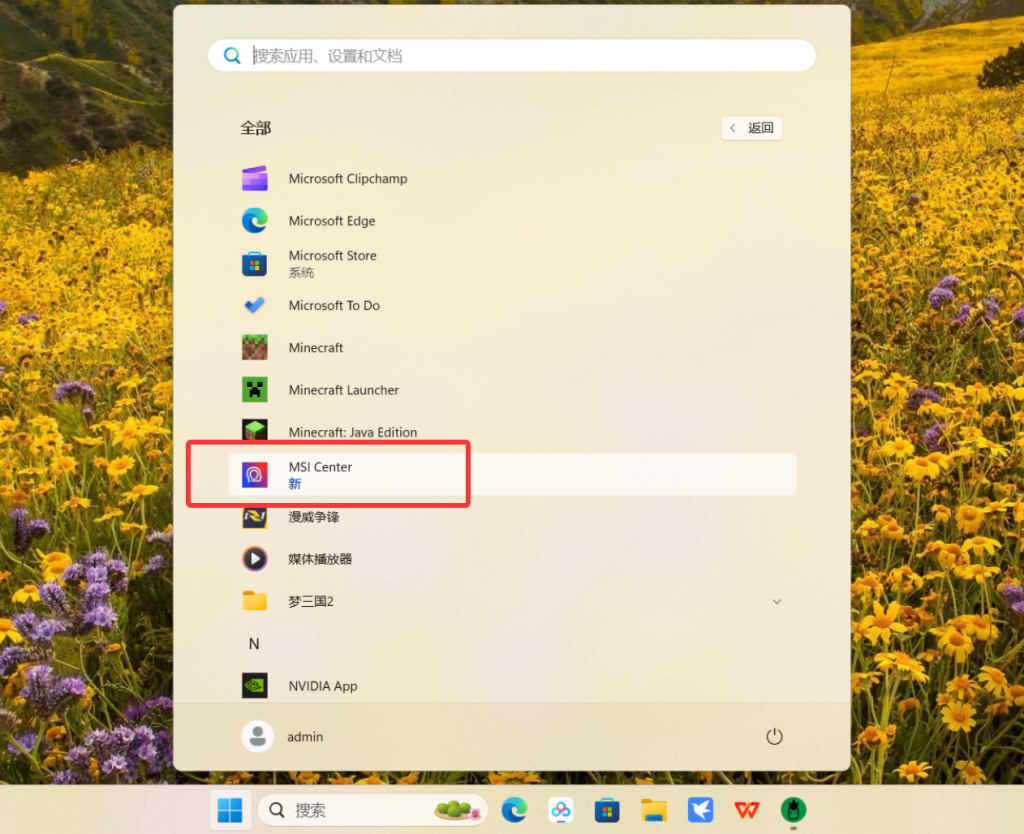Click the Microsoft Clipchamp label
The width and height of the screenshot is (1024, 834).
pyautogui.click(x=348, y=179)
